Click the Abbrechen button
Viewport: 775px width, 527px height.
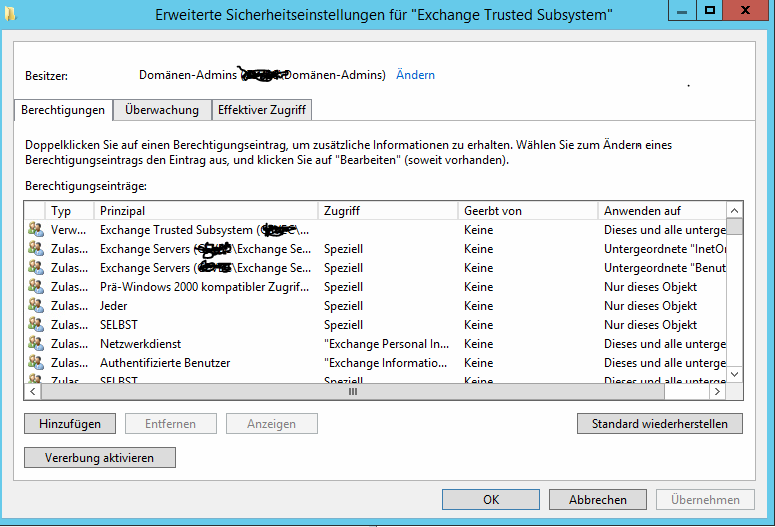tap(598, 499)
